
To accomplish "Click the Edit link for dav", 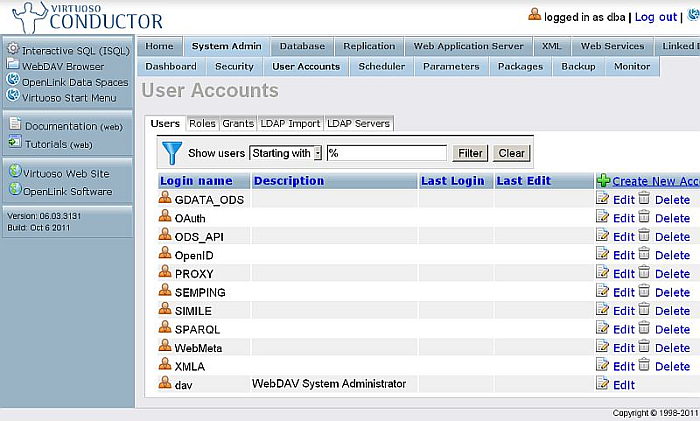I will (x=624, y=385).
